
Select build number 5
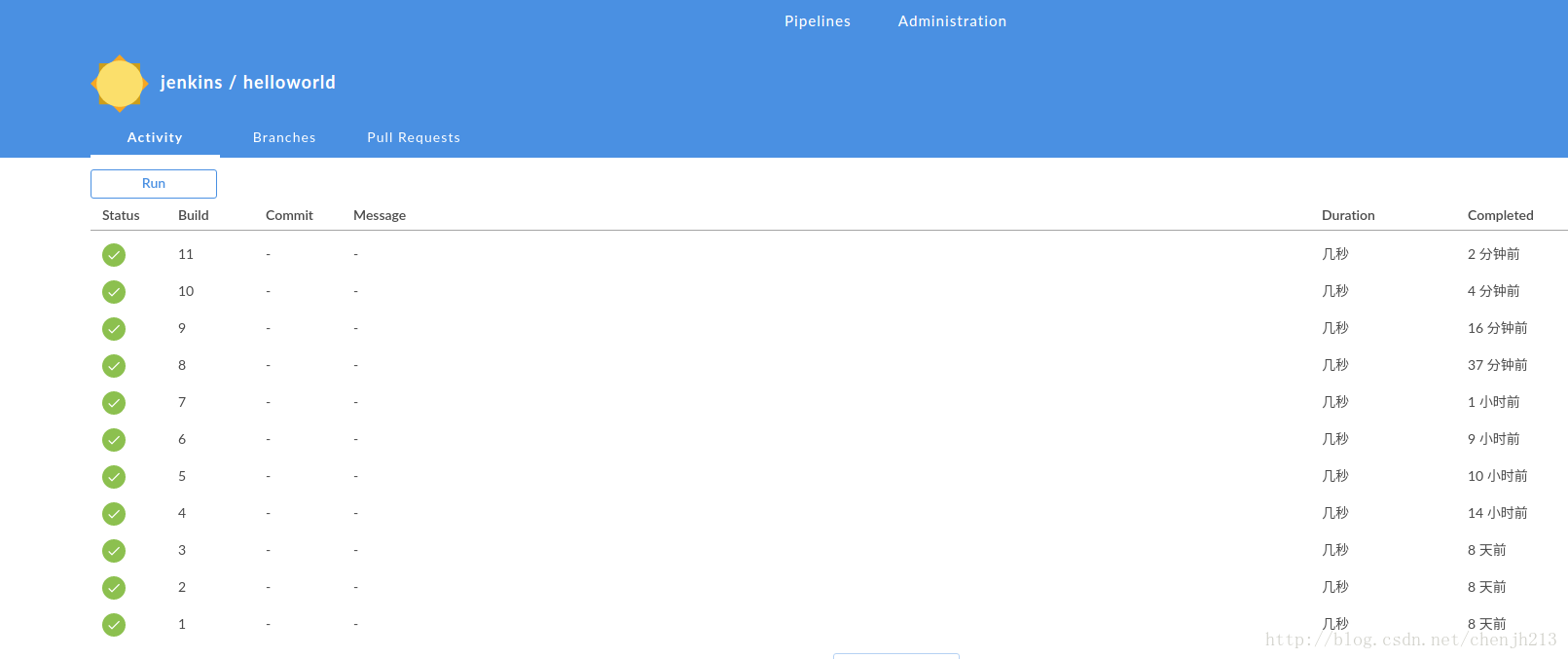tap(182, 476)
